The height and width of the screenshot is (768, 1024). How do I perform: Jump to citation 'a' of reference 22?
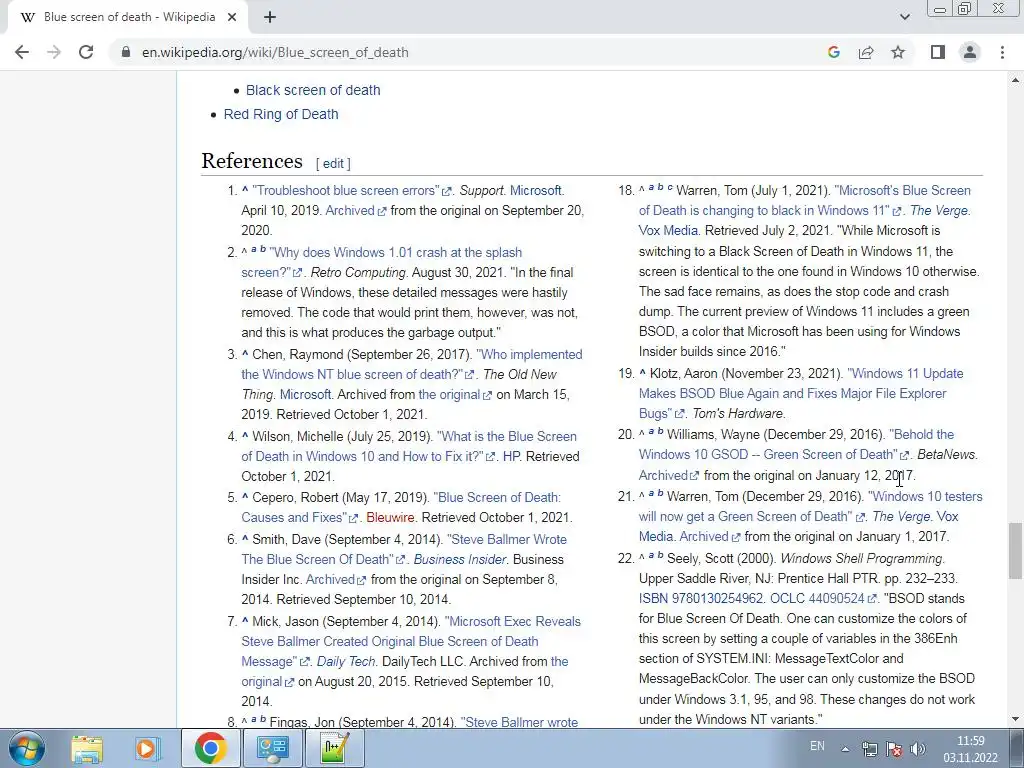651,555
